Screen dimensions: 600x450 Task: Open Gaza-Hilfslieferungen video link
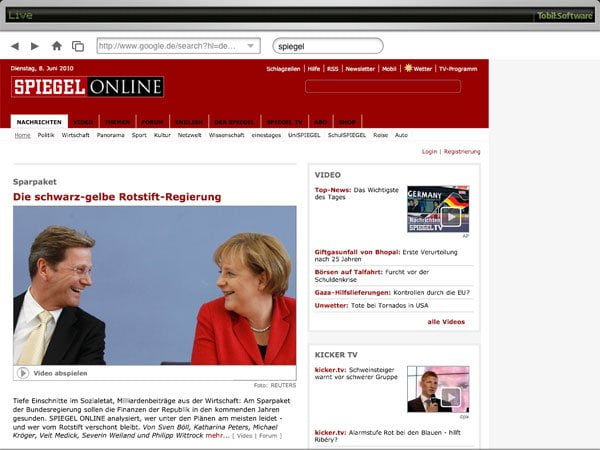point(392,292)
